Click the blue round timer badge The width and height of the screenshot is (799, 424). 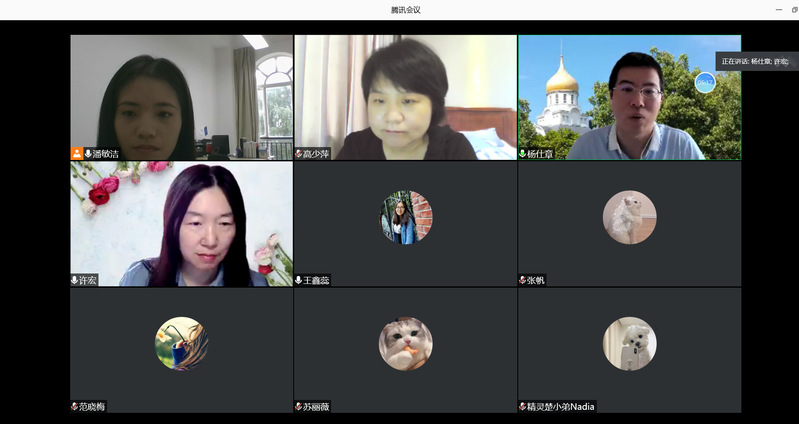[705, 82]
